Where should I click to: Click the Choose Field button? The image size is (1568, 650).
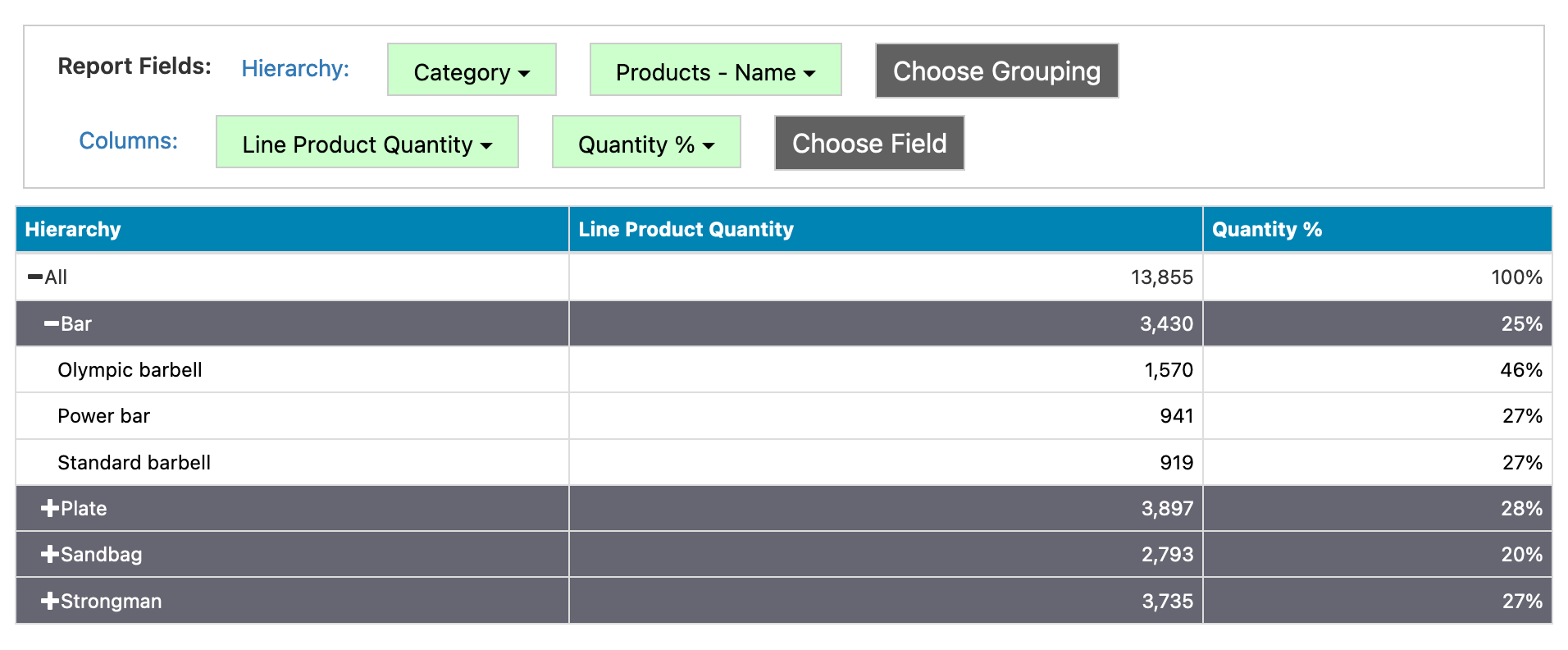[x=869, y=143]
